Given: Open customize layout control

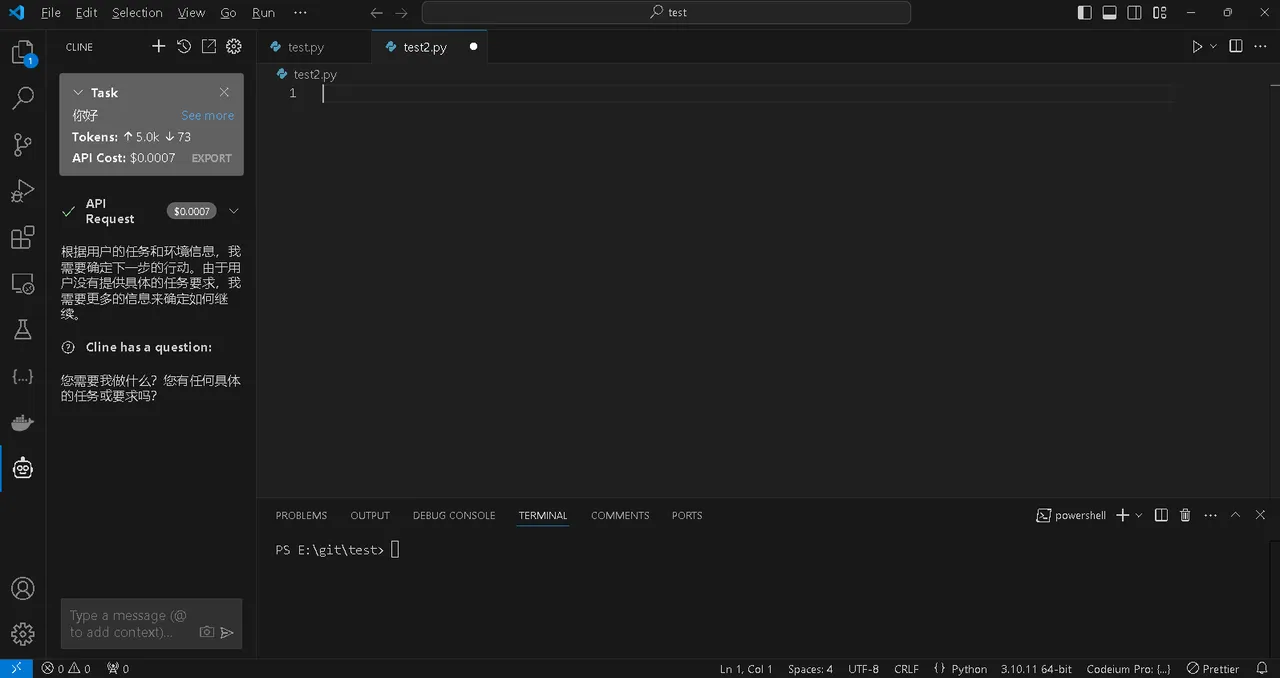Looking at the screenshot, I should pyautogui.click(x=1160, y=13).
